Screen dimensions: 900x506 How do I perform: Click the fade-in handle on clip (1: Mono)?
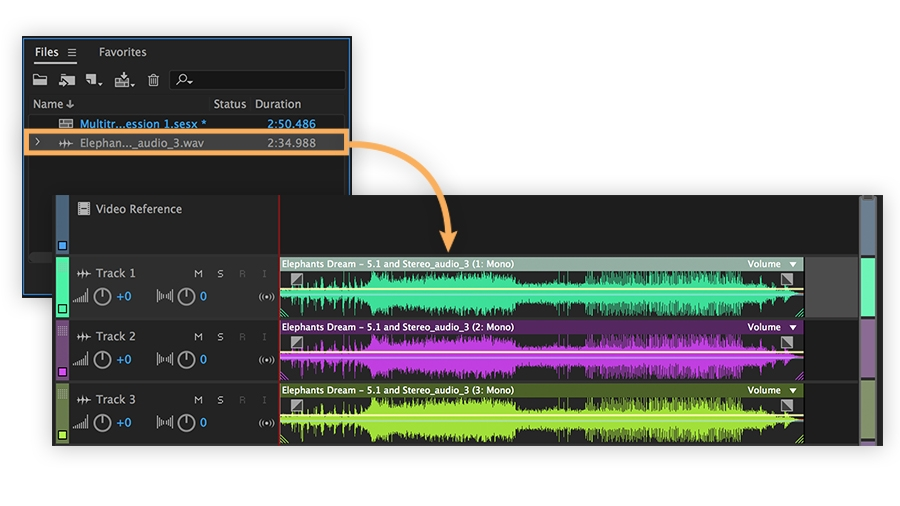pos(297,279)
